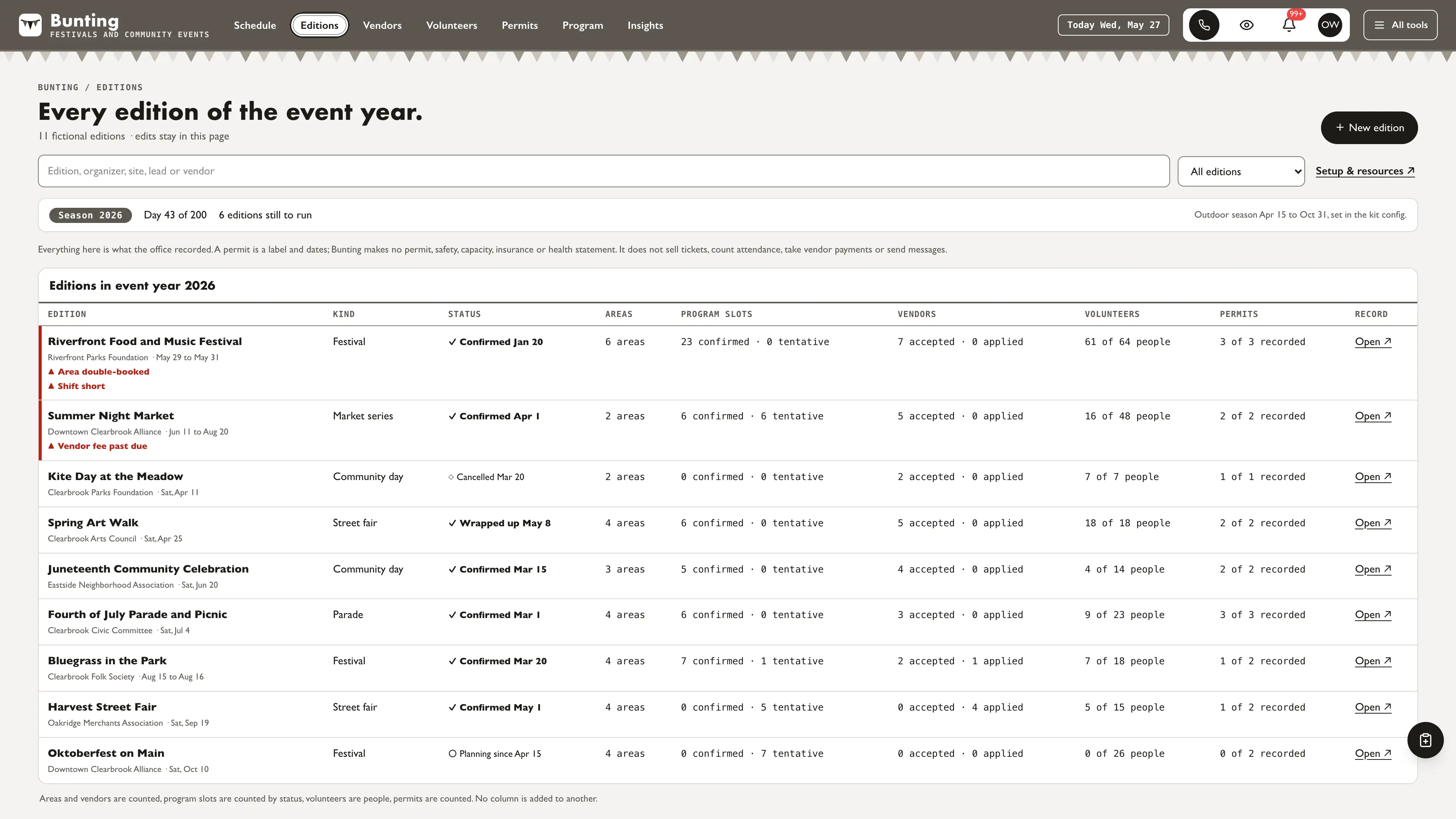Open the Bluegrass in the Park record

coord(1372,661)
